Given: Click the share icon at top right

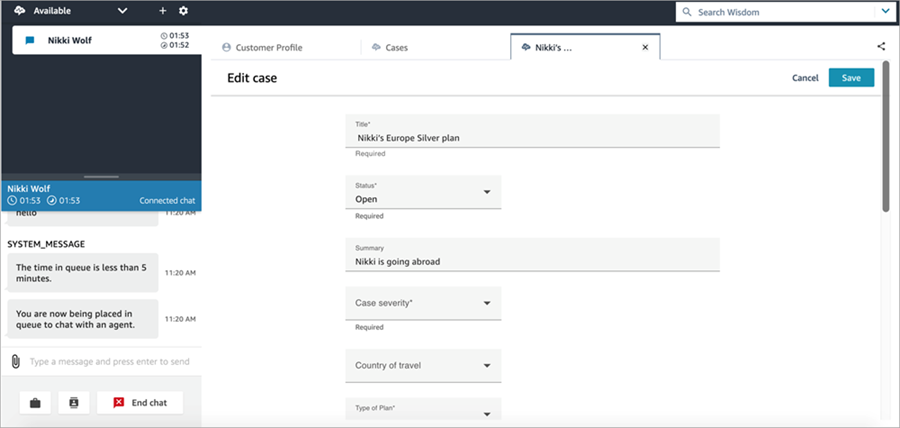Looking at the screenshot, I should coord(881,46).
